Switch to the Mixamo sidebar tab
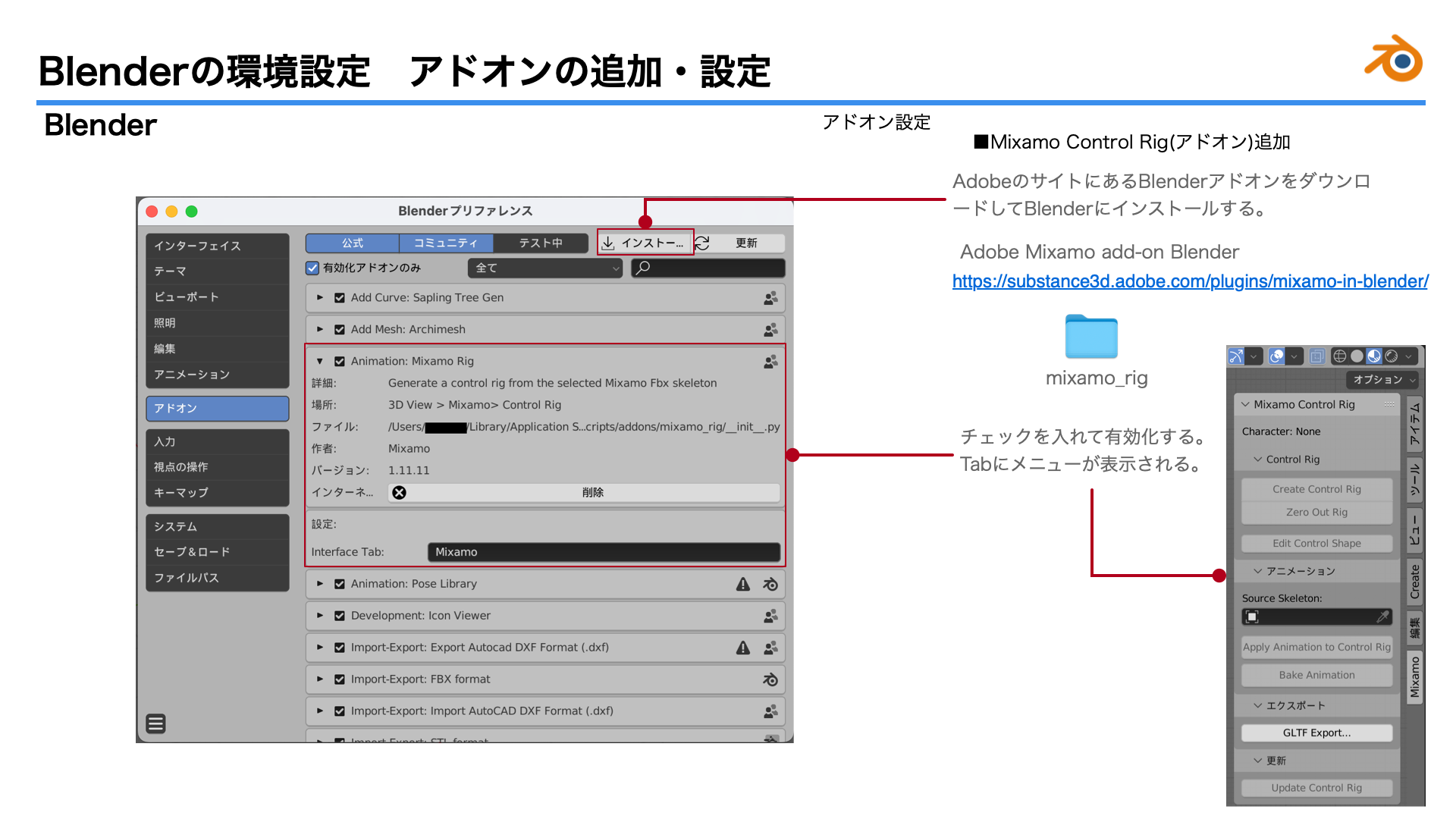This screenshot has width=1456, height=819. (1414, 677)
